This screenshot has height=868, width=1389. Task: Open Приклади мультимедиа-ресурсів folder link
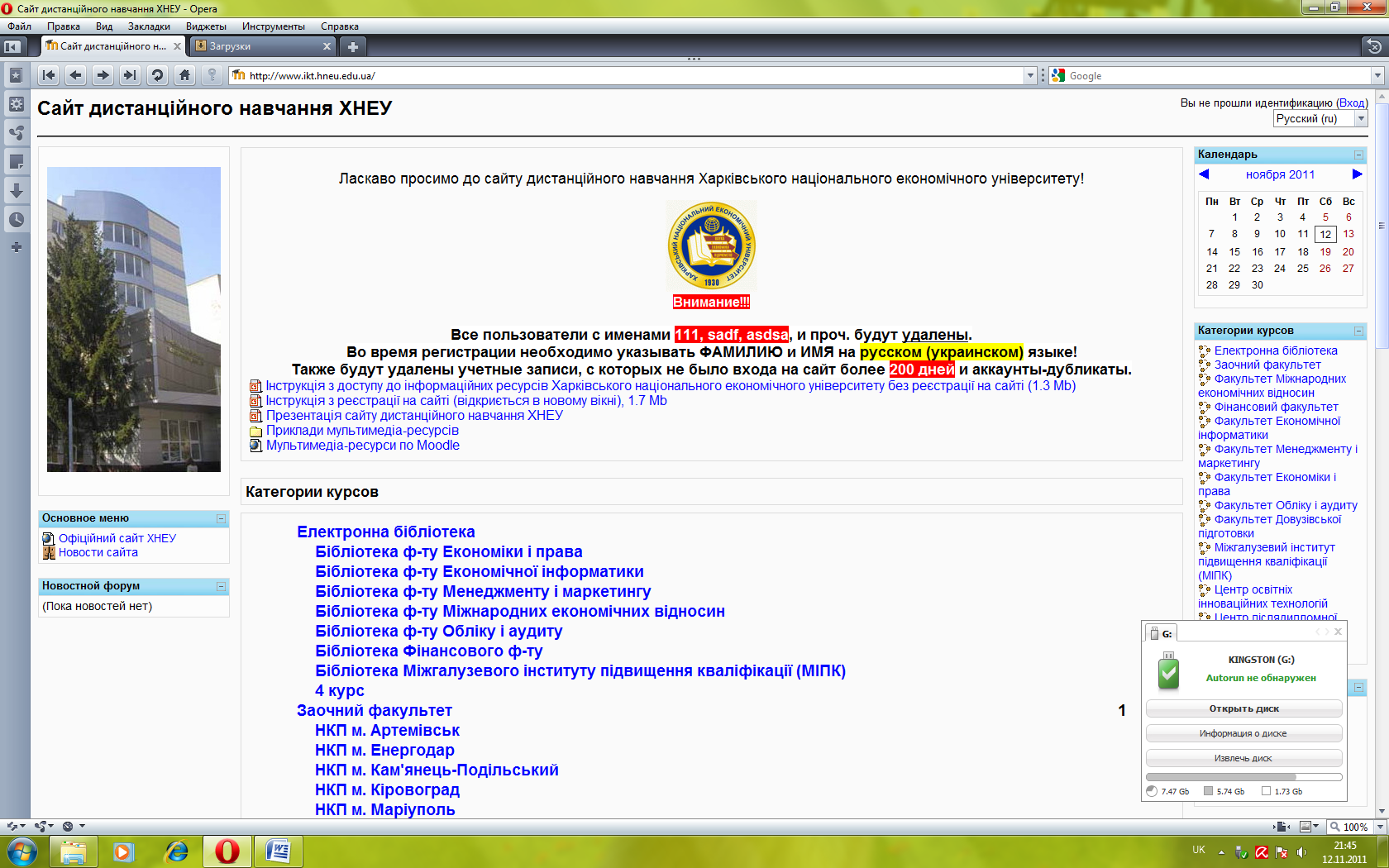coord(362,431)
